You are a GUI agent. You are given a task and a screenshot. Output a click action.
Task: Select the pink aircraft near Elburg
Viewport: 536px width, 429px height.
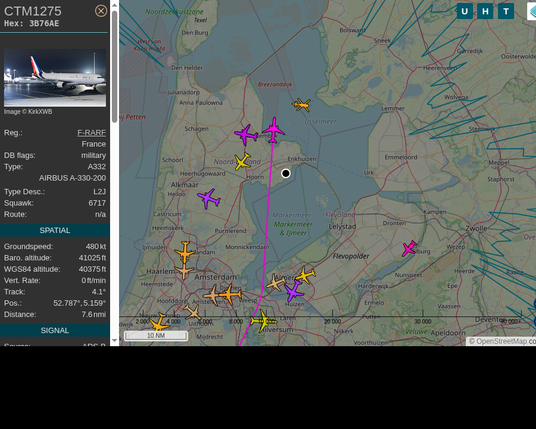409,248
